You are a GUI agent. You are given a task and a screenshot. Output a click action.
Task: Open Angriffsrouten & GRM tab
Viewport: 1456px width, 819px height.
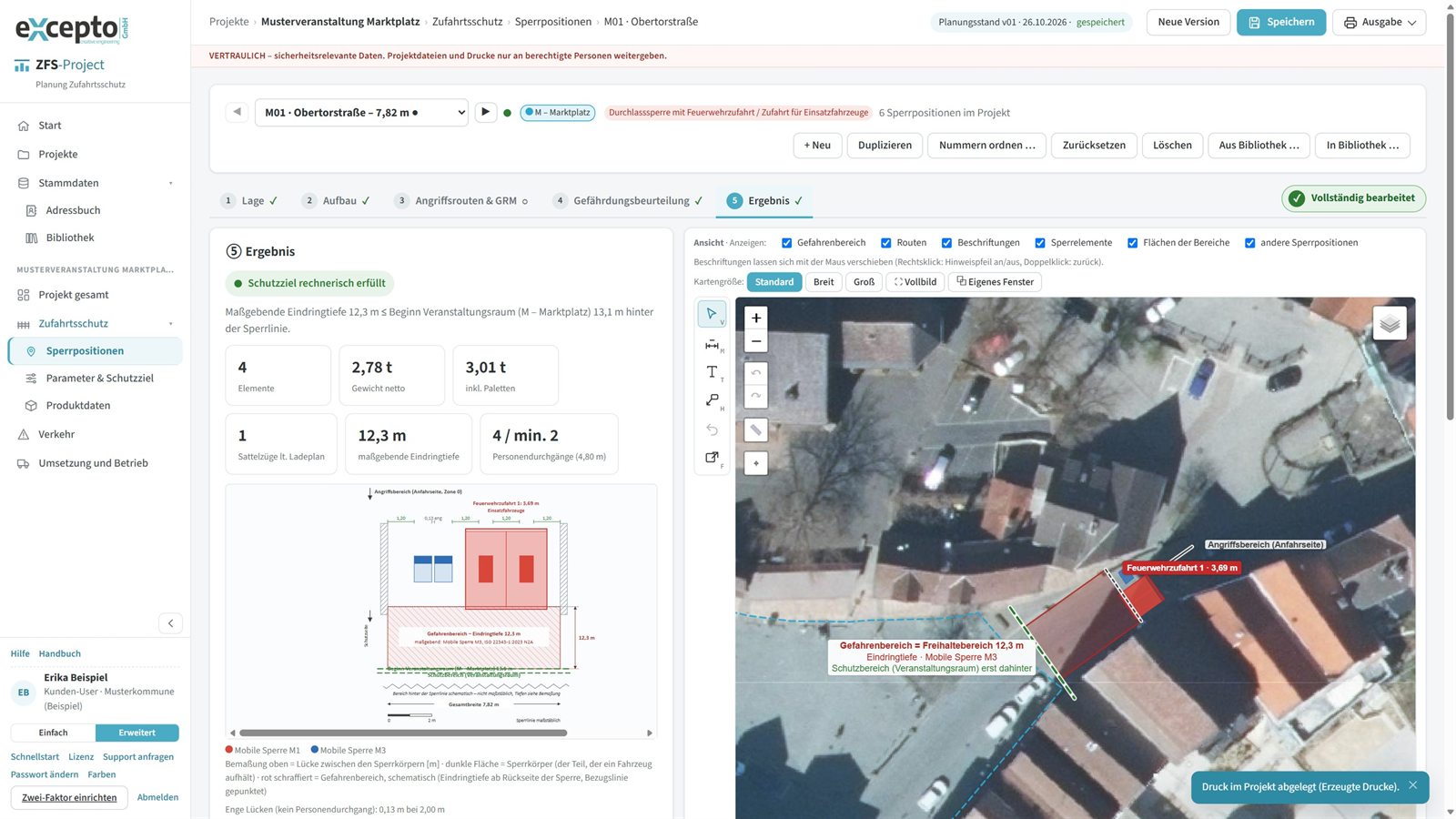[461, 201]
